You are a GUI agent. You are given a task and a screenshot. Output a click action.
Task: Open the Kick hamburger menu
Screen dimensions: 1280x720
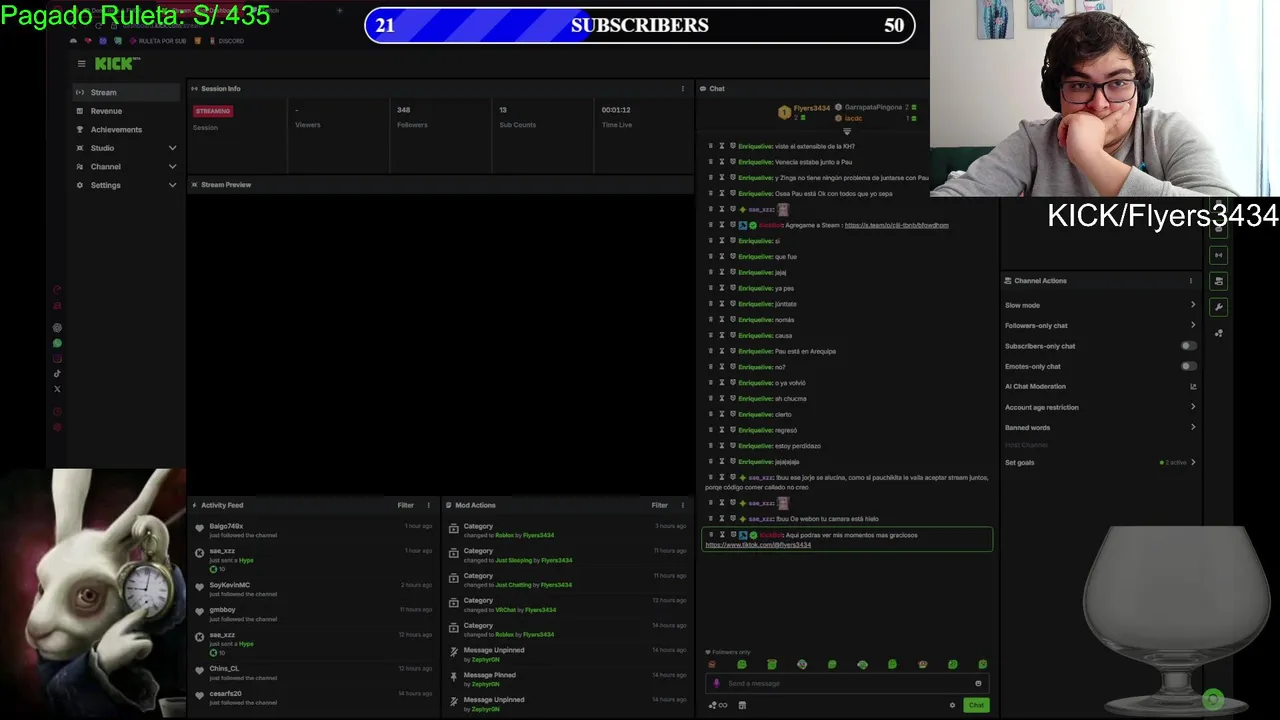82,63
